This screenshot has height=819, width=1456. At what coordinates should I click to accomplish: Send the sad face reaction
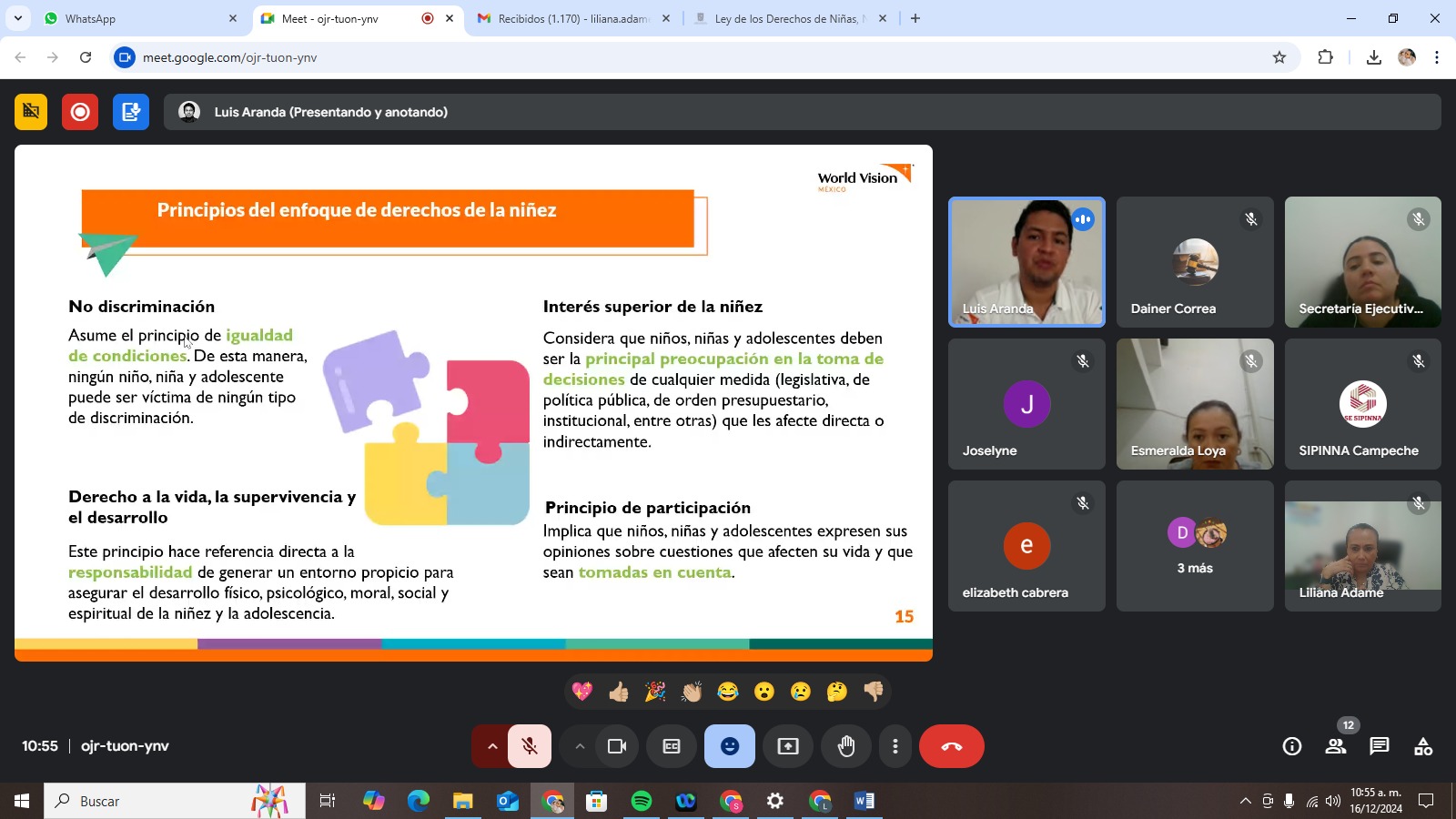[x=801, y=692]
